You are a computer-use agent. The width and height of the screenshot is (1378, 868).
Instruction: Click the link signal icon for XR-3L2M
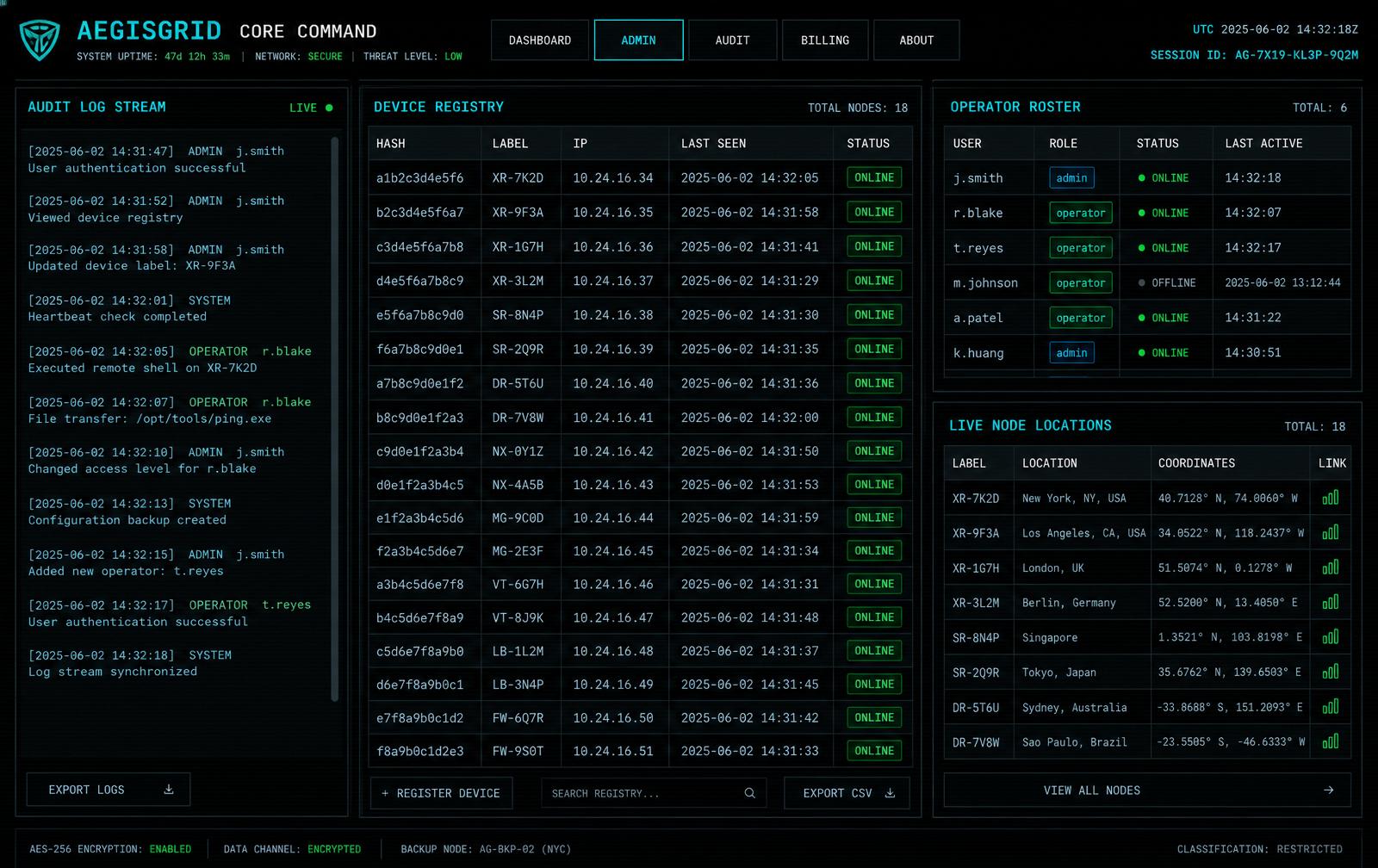coord(1331,602)
